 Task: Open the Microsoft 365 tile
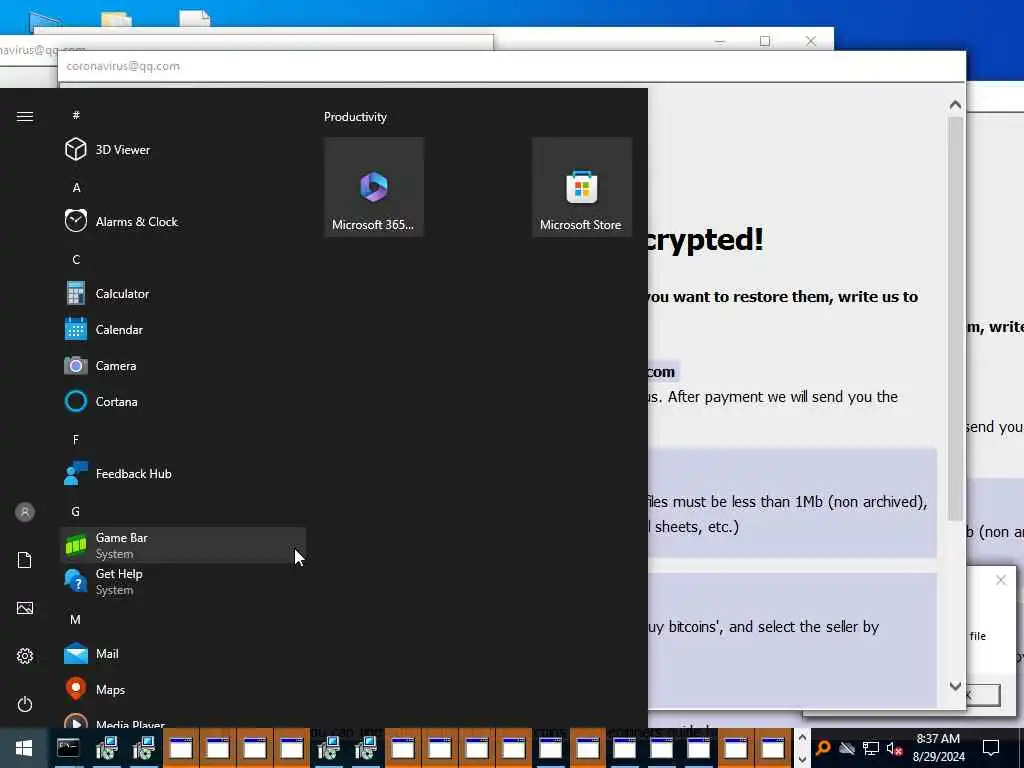click(374, 187)
